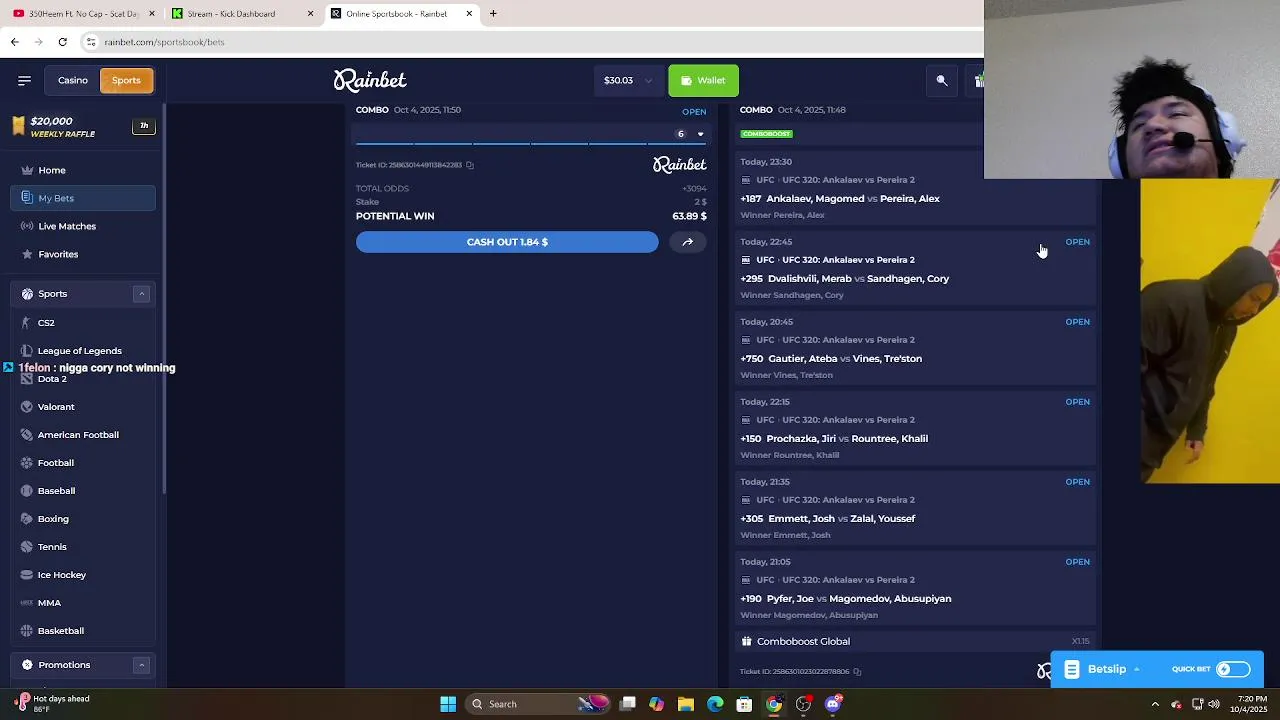
Task: Open Favorites in the sidebar
Action: 83,254
